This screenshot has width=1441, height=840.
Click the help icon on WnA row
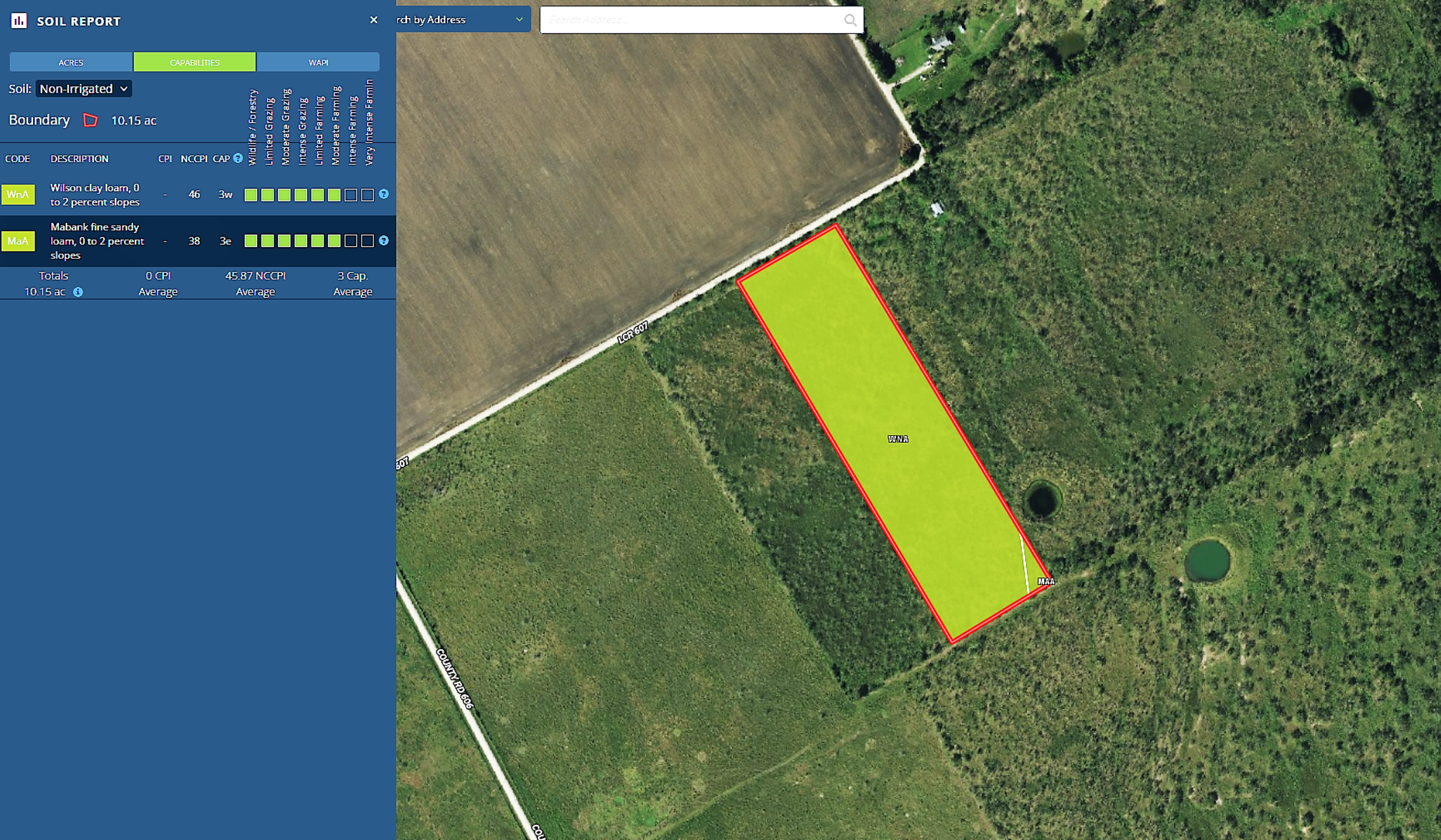pos(384,194)
